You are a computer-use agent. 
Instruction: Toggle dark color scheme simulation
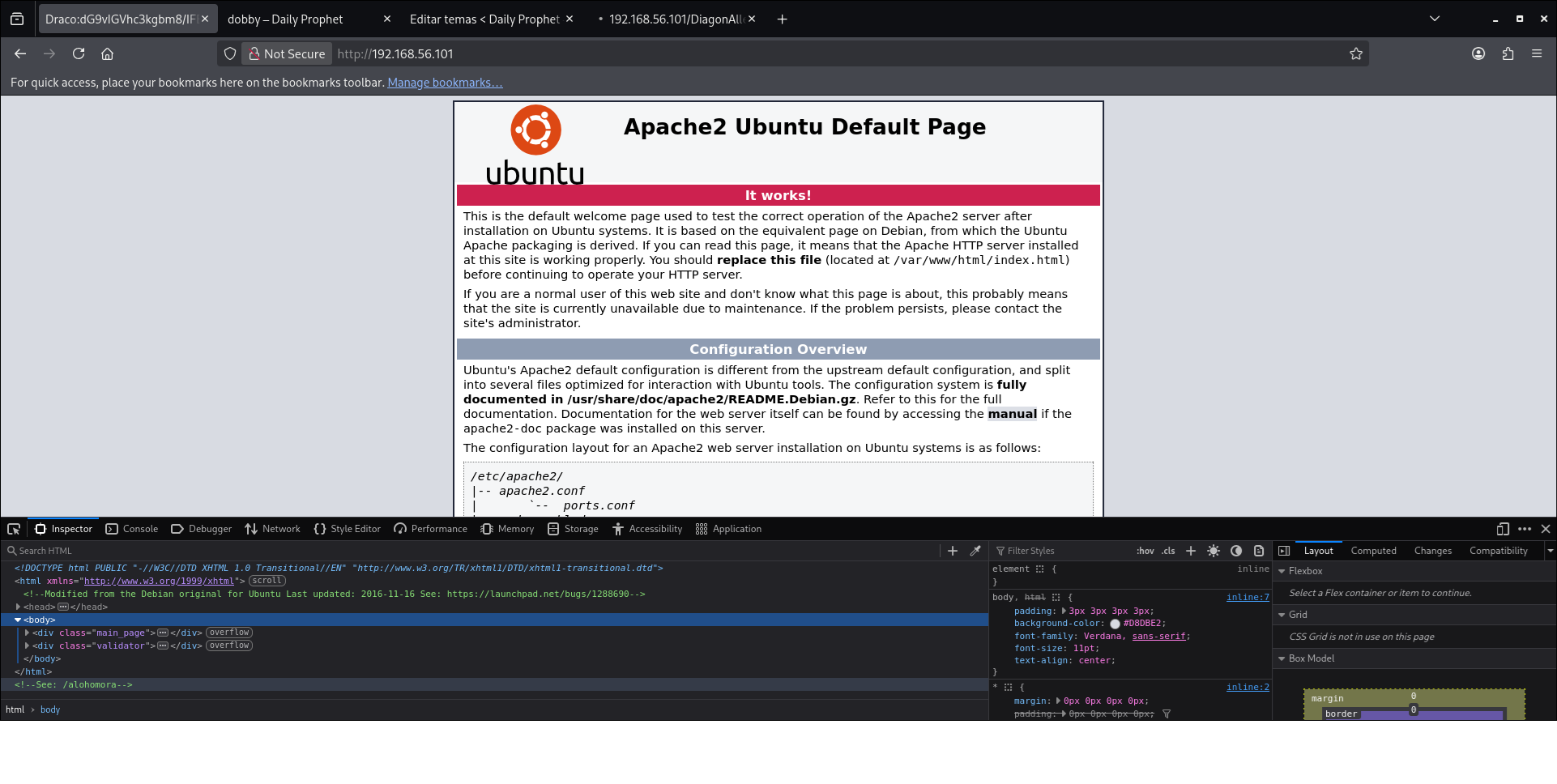point(1236,551)
